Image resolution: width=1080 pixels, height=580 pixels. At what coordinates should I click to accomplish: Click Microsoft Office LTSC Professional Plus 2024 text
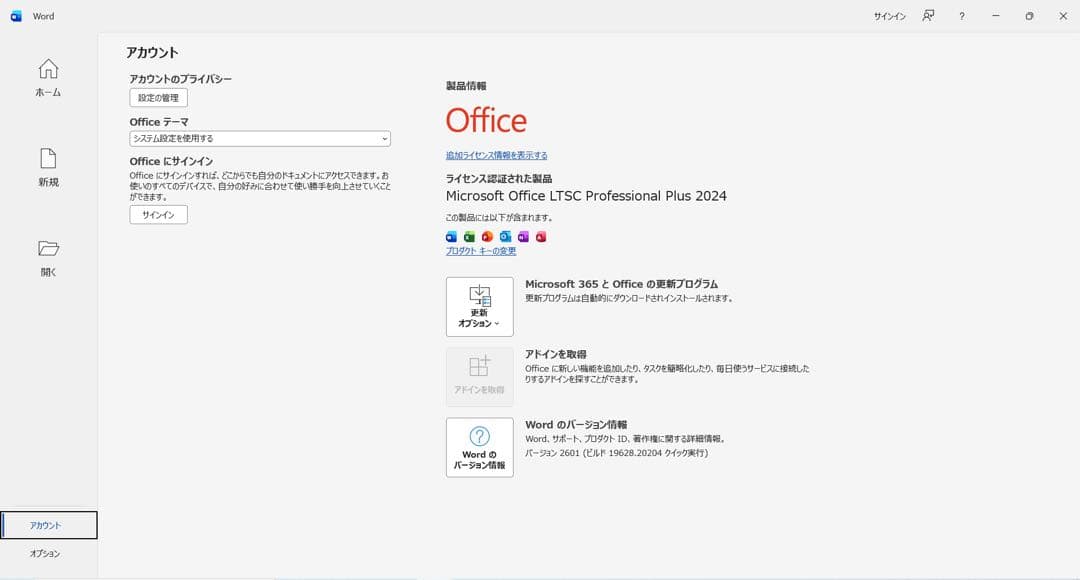coord(586,196)
